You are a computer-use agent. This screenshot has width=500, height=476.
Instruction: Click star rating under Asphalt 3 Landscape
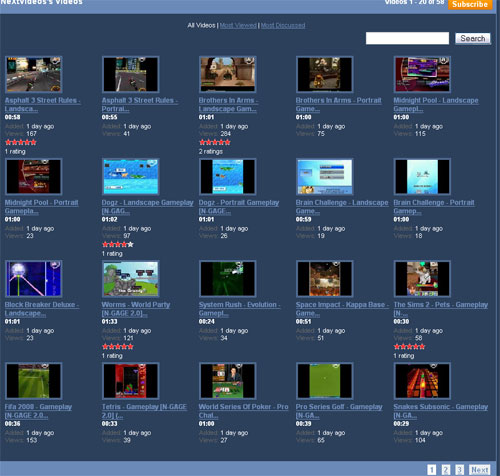[21, 142]
